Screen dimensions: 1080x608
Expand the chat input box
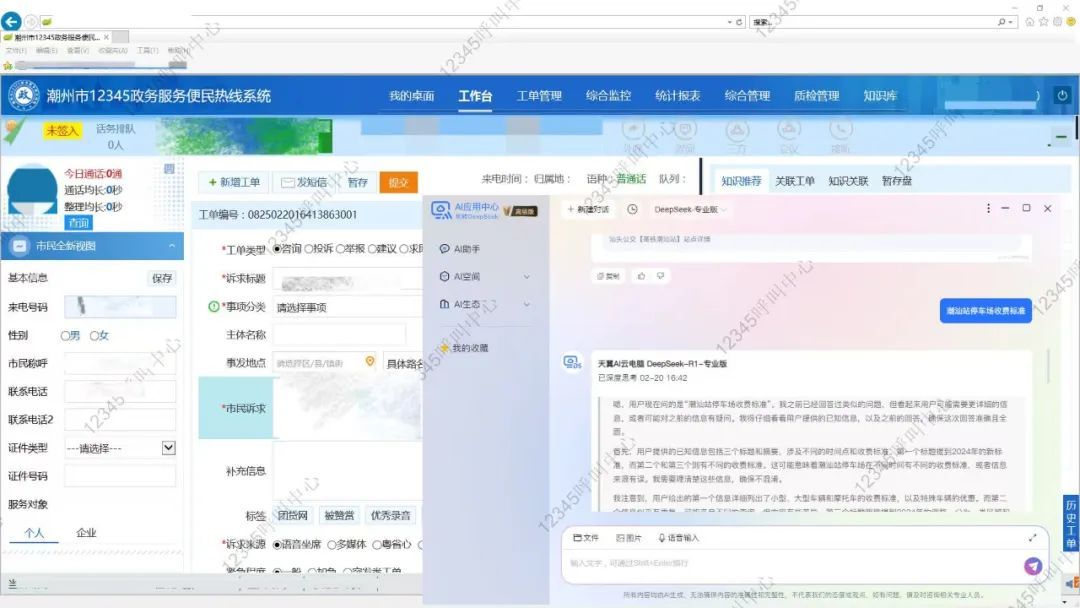coord(1032,538)
